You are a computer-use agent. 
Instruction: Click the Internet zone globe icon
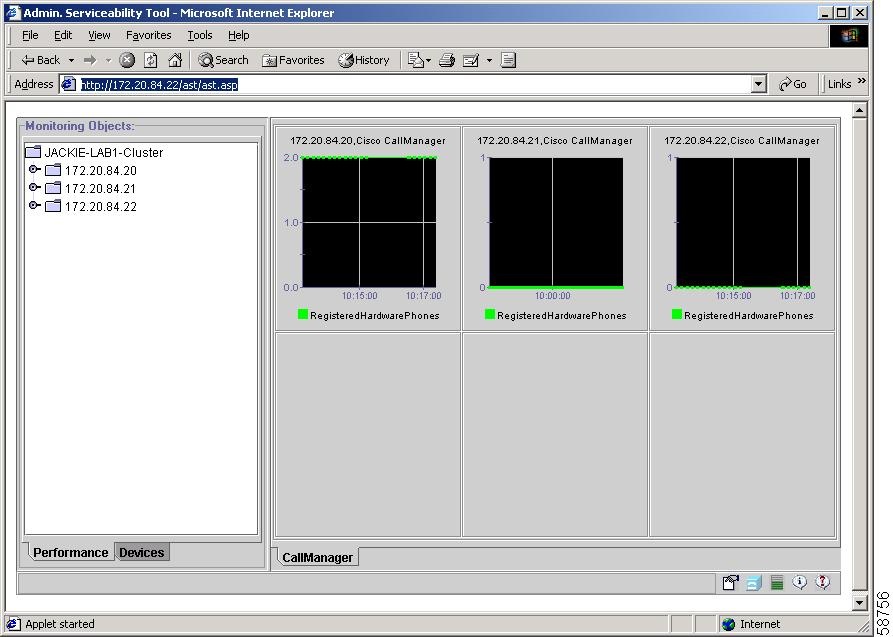[728, 624]
